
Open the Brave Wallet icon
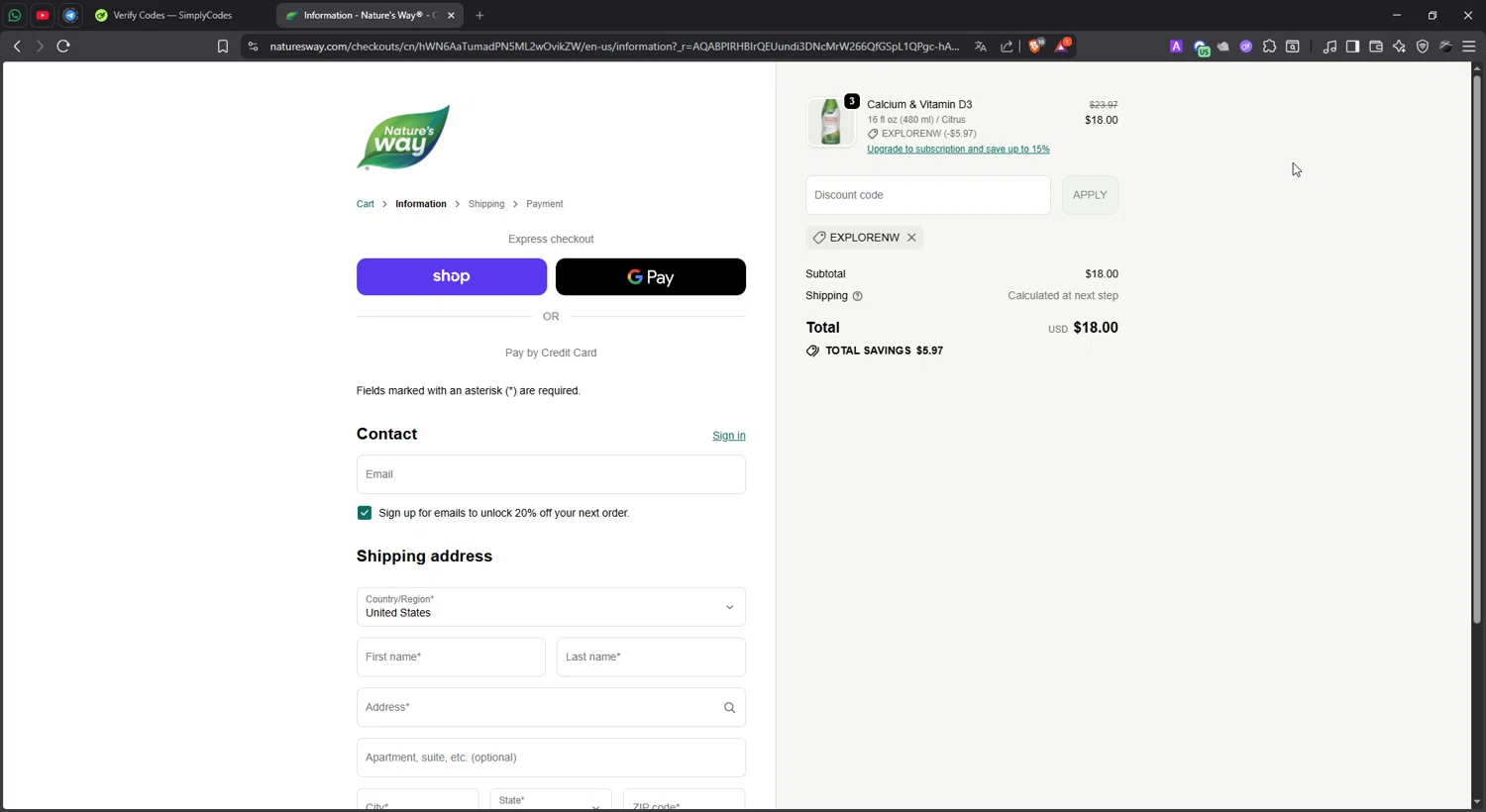coord(1376,47)
